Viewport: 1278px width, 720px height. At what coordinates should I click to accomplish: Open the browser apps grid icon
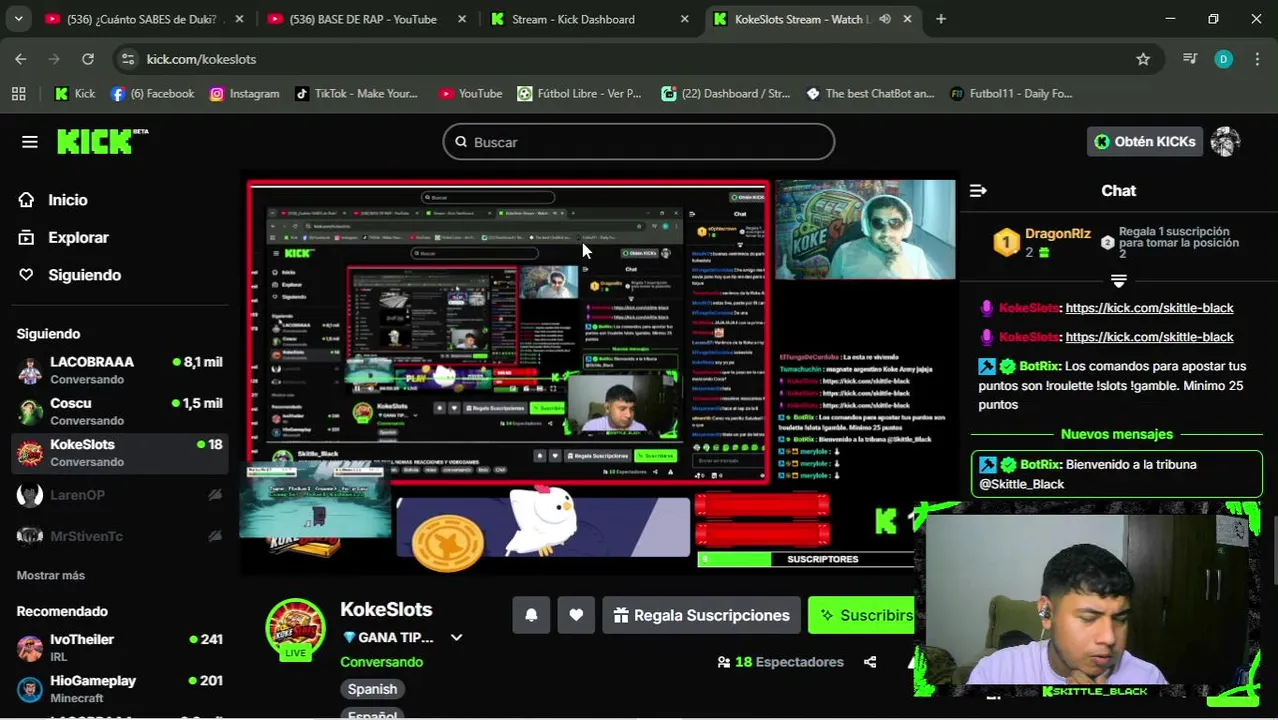click(x=18, y=93)
